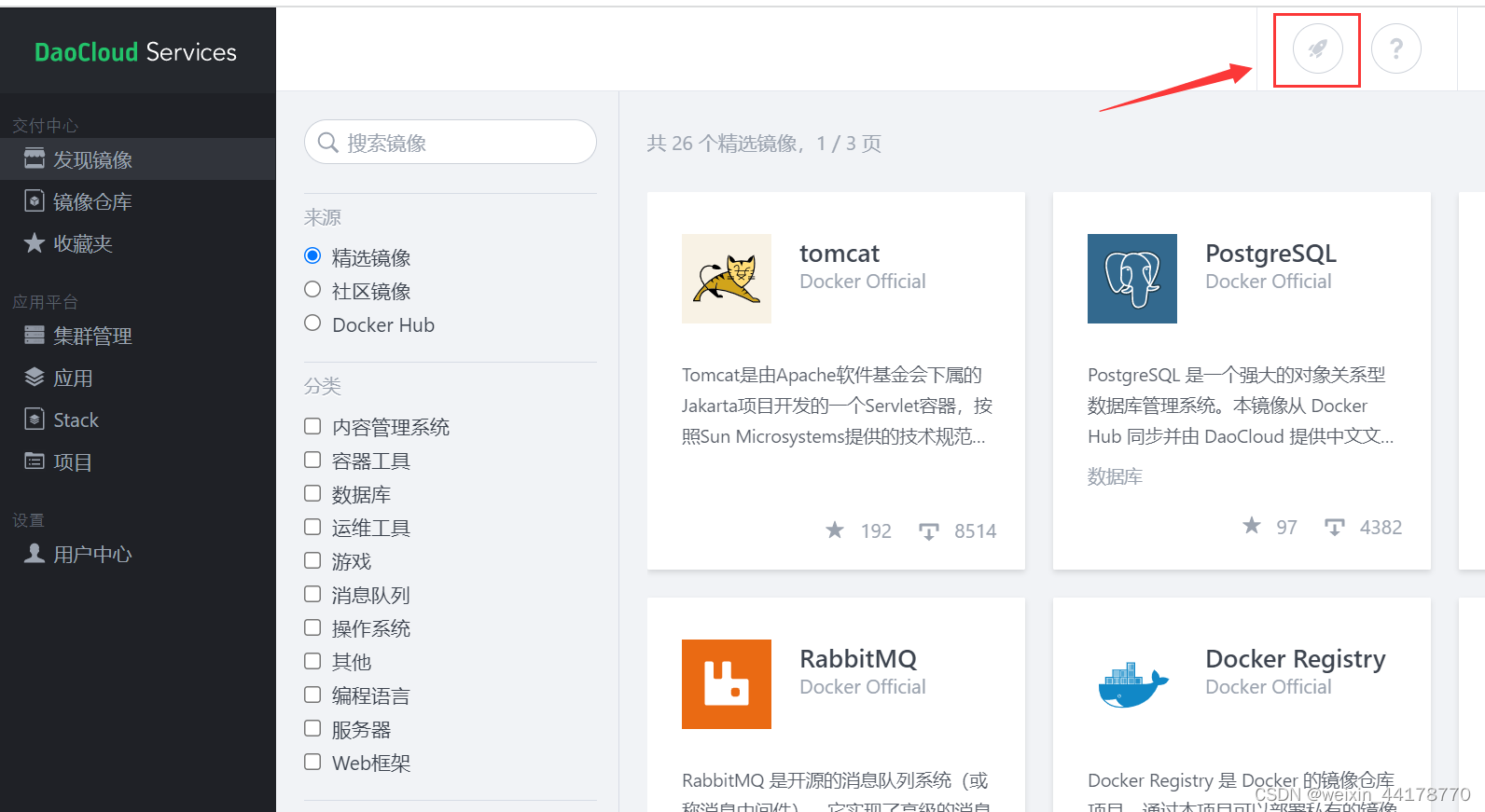Check the 内容管理系统 category checkbox
This screenshot has width=1485, height=812.
312,426
